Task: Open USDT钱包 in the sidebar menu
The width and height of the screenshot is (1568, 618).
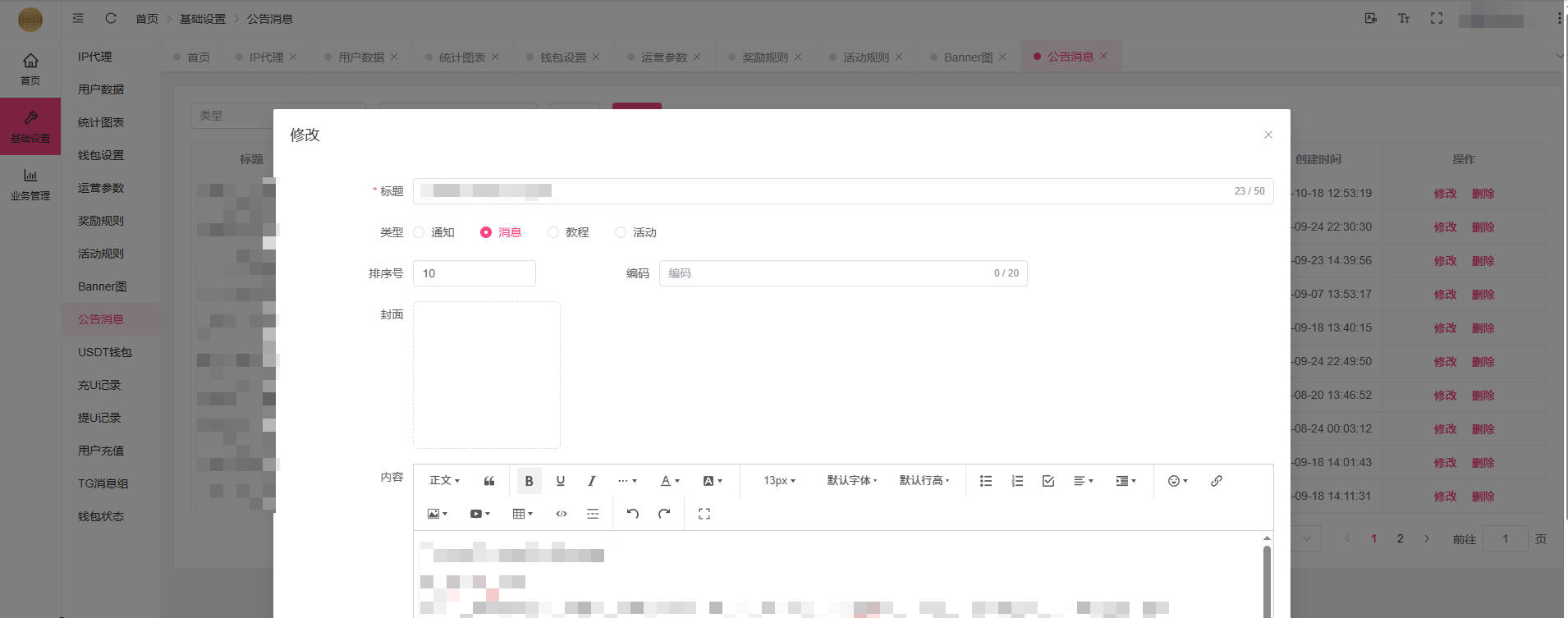Action: (x=104, y=352)
